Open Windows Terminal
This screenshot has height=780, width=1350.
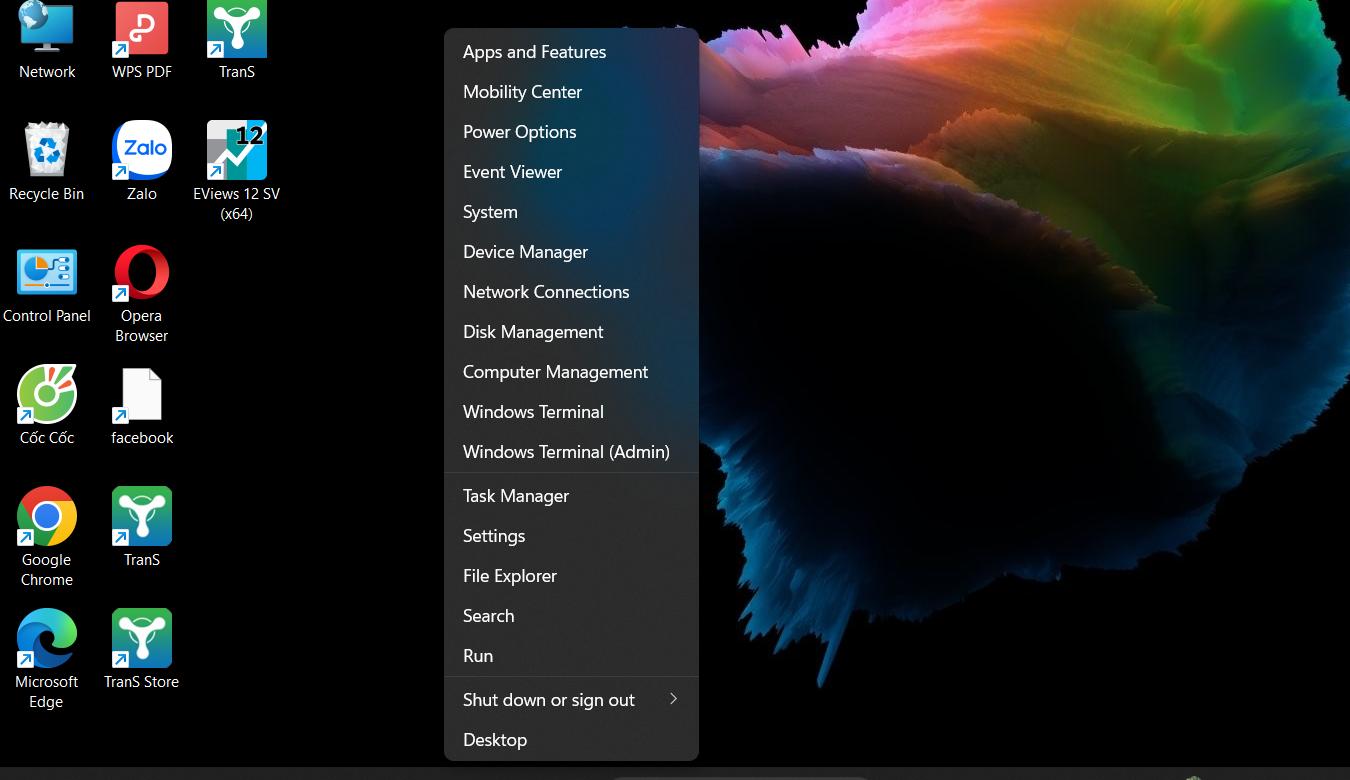pyautogui.click(x=571, y=412)
